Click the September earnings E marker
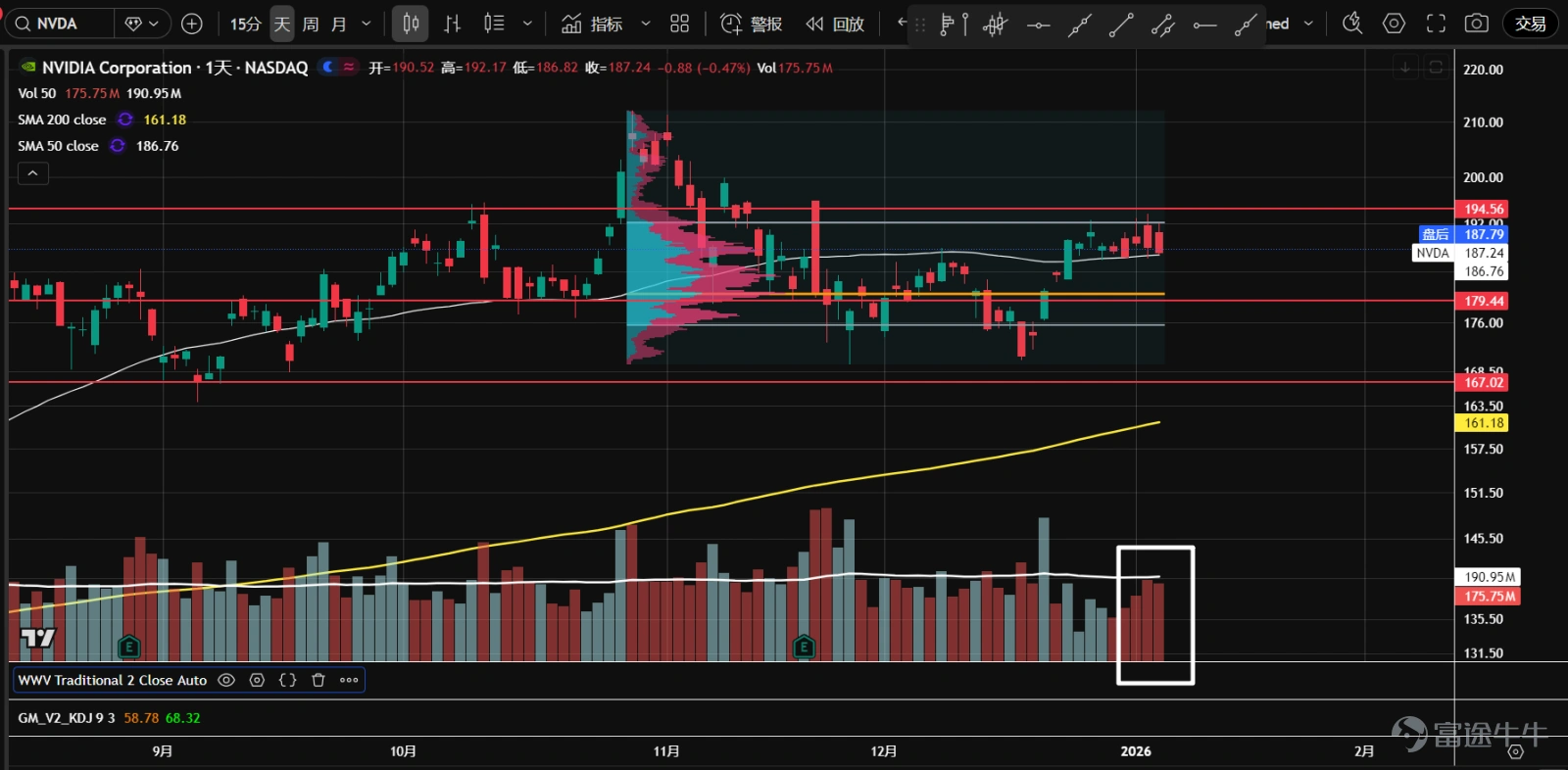 [x=128, y=647]
